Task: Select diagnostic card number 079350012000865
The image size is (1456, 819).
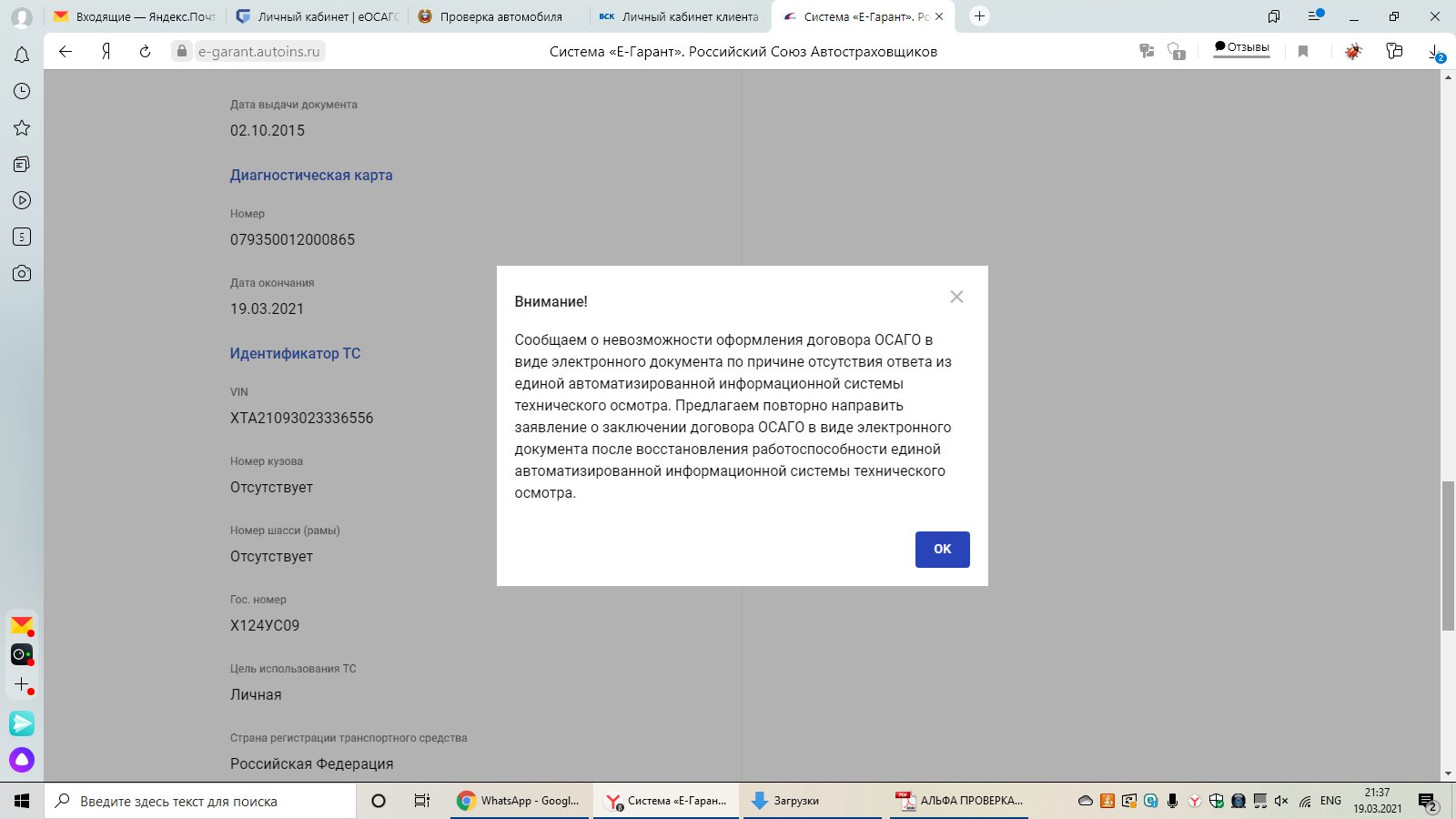Action: pos(292,240)
